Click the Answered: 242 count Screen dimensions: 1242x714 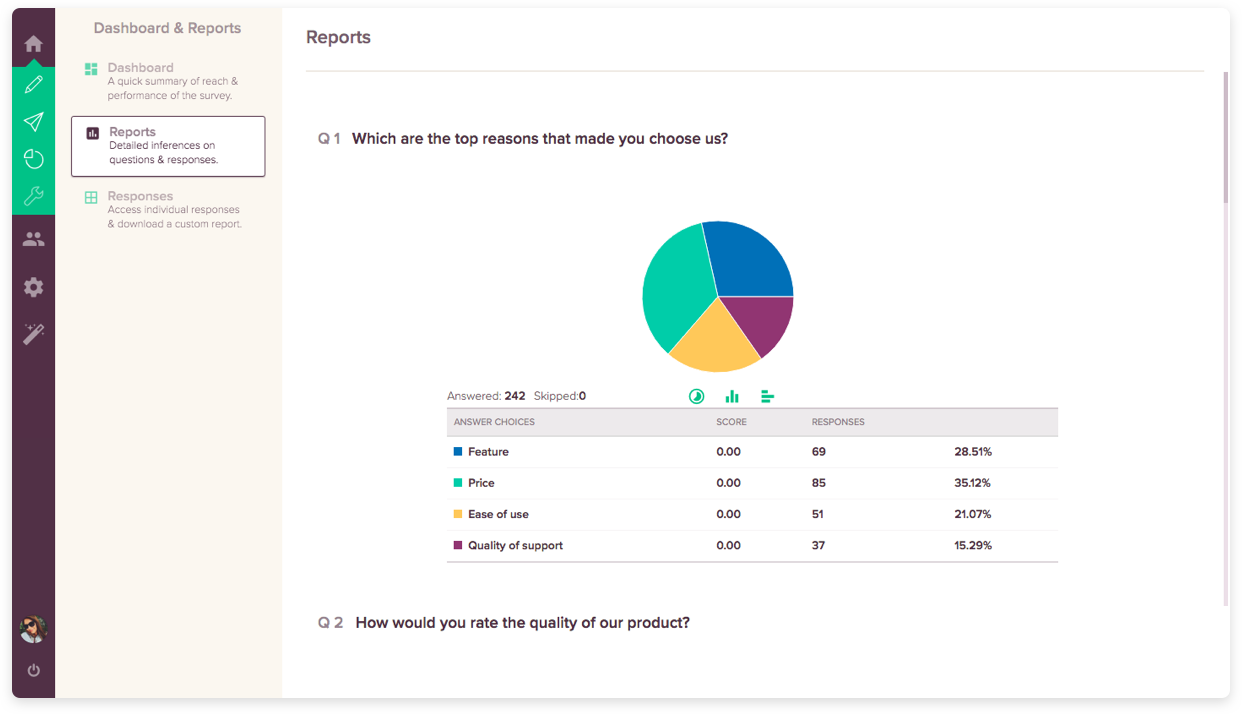click(x=489, y=395)
